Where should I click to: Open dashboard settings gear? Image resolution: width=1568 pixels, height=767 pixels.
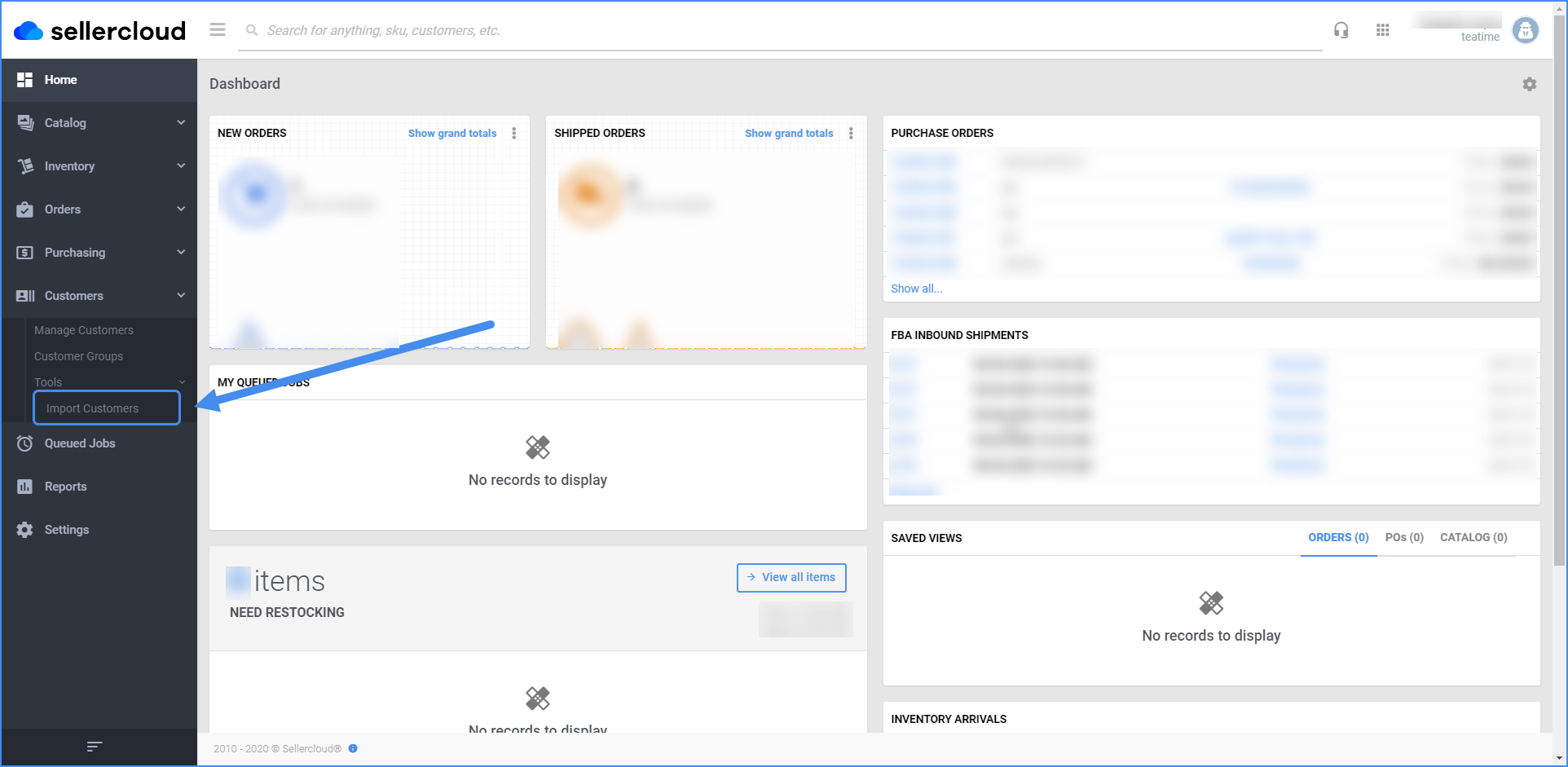click(1530, 84)
